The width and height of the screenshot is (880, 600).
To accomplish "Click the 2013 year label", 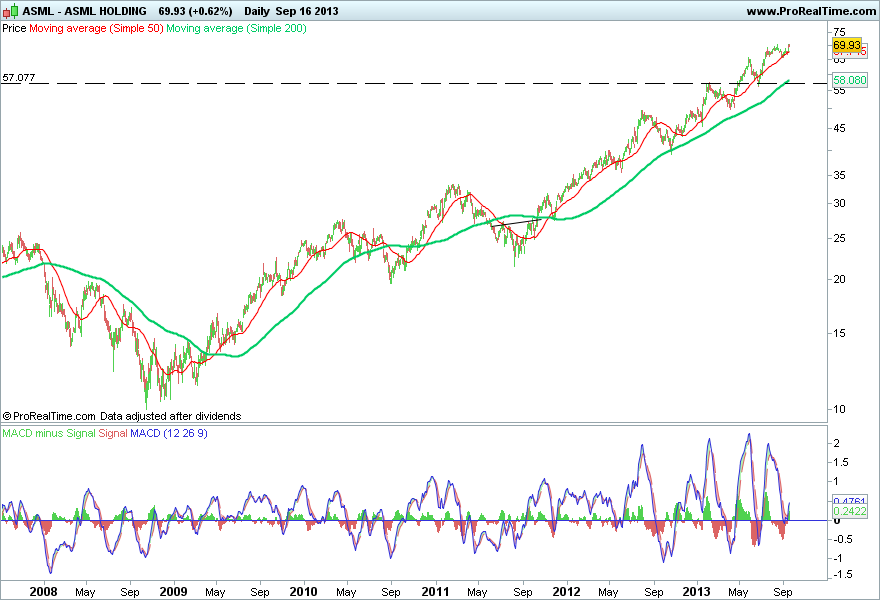I will point(696,592).
